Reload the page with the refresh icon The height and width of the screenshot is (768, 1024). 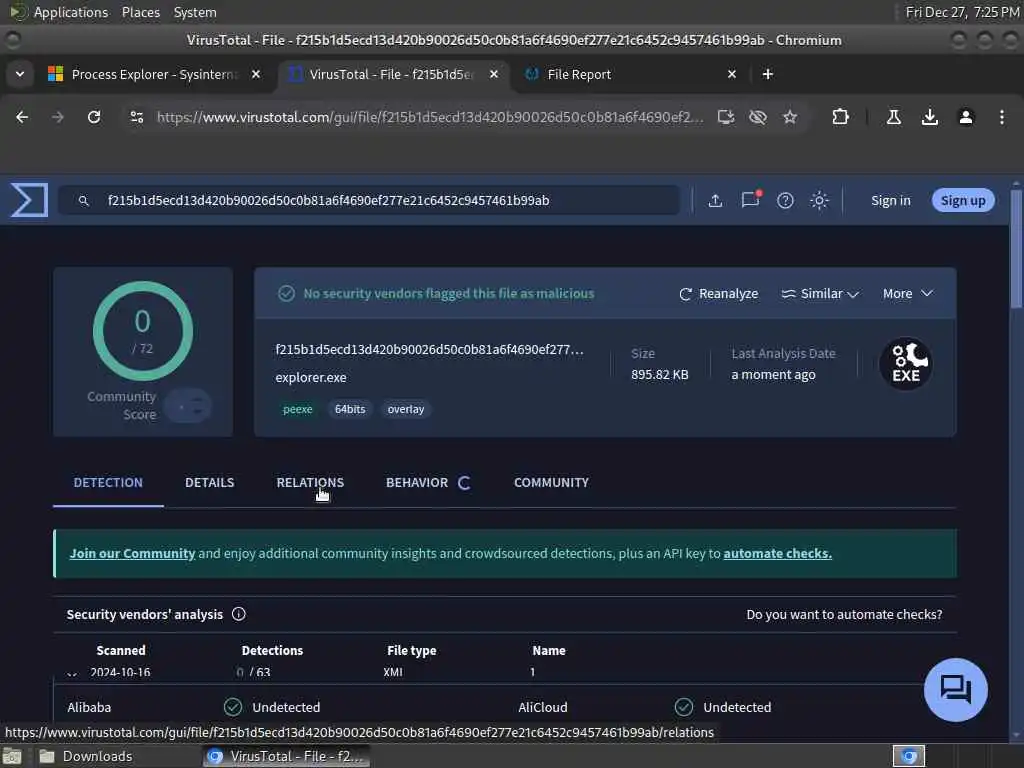pyautogui.click(x=94, y=117)
